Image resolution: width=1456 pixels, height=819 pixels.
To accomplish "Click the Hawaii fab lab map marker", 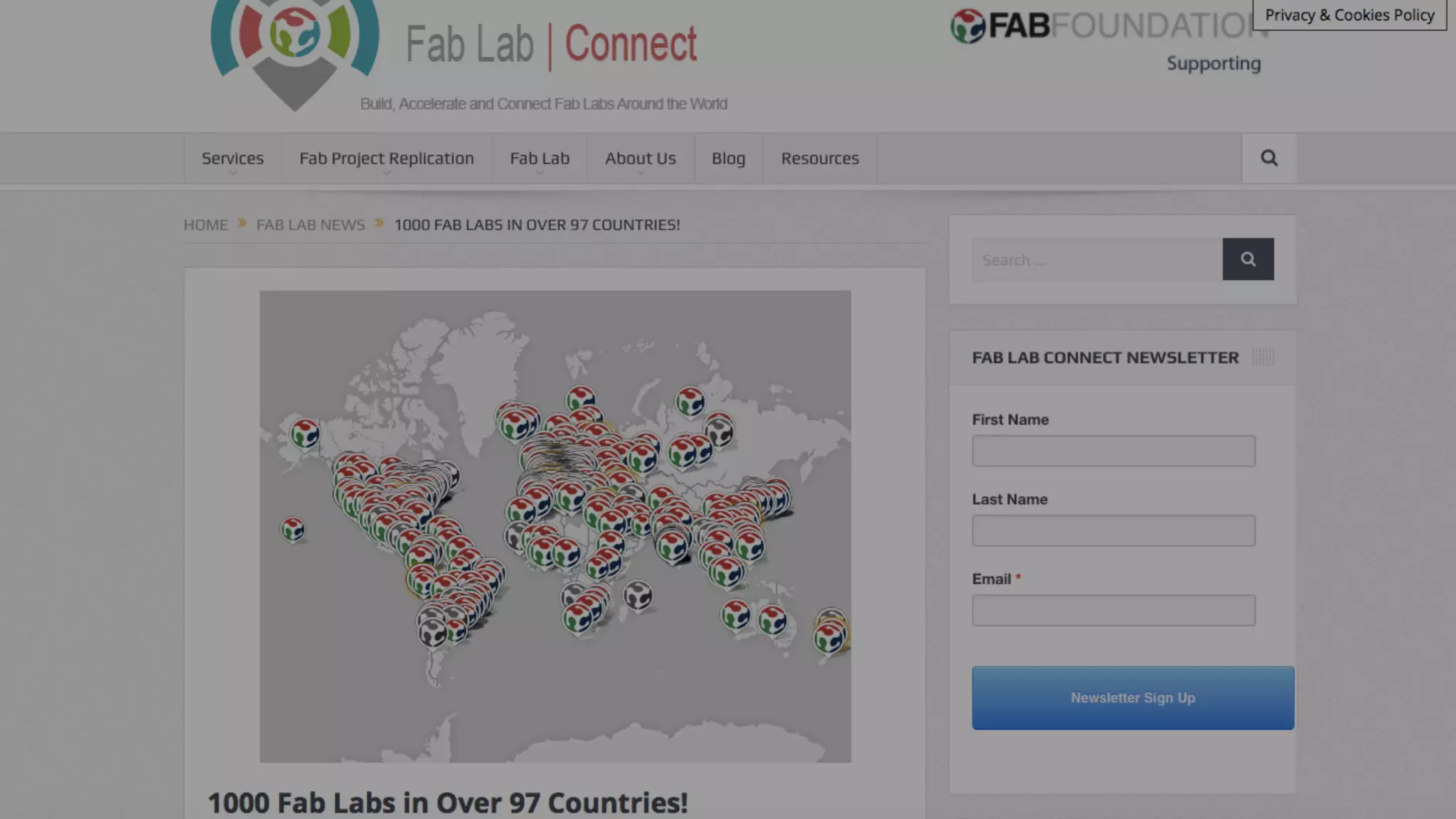I will tap(292, 529).
